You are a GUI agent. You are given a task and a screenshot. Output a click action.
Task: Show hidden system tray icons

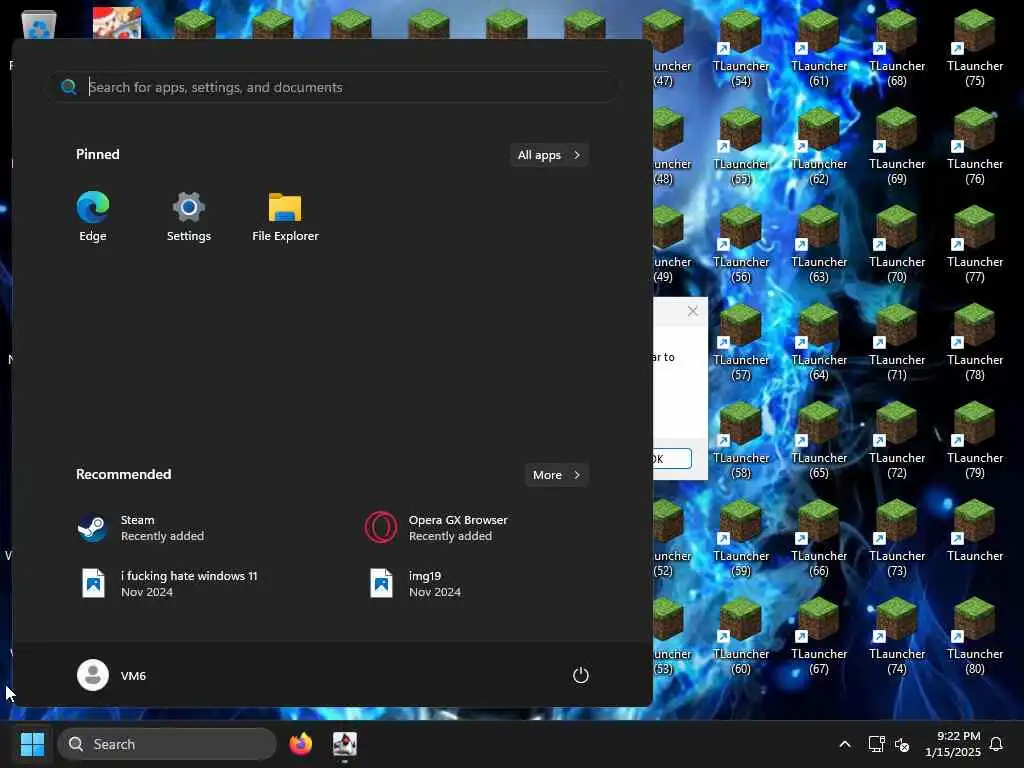tap(844, 744)
